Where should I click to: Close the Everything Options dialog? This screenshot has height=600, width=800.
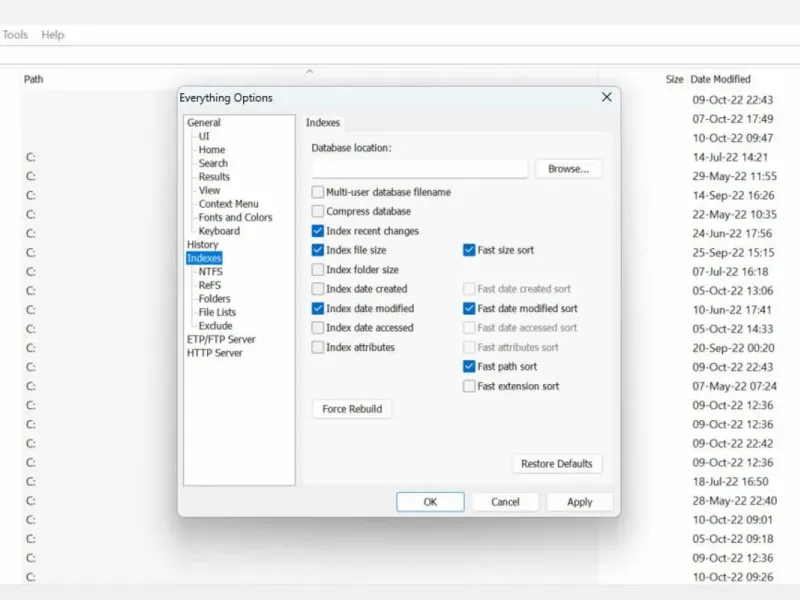[606, 97]
